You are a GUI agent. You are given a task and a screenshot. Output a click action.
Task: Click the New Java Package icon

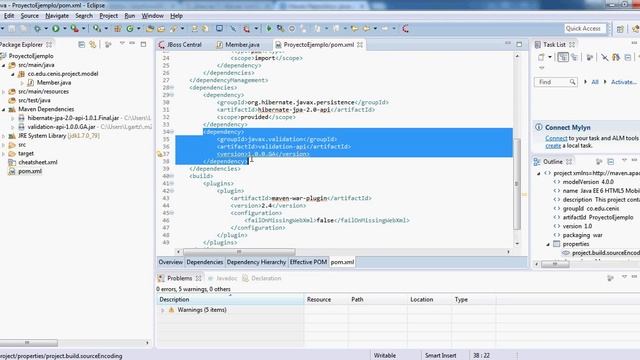coord(118,29)
